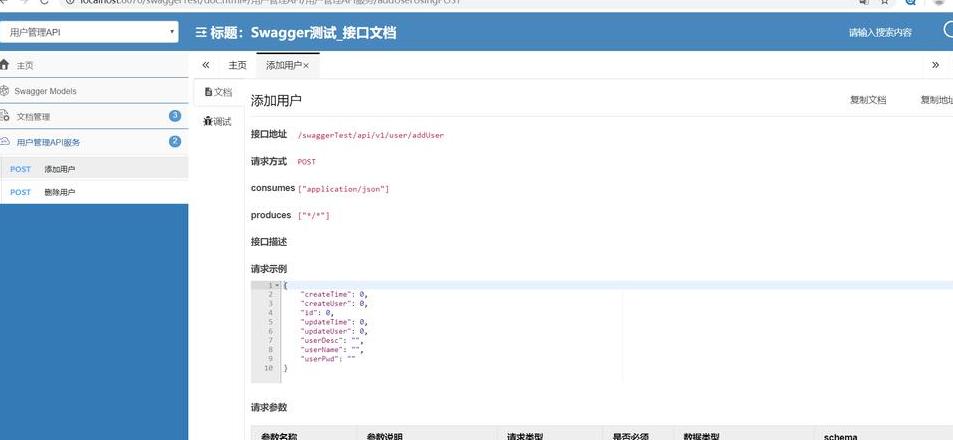Click the ["*/*"] produces value
The image size is (953, 440).
point(314,215)
